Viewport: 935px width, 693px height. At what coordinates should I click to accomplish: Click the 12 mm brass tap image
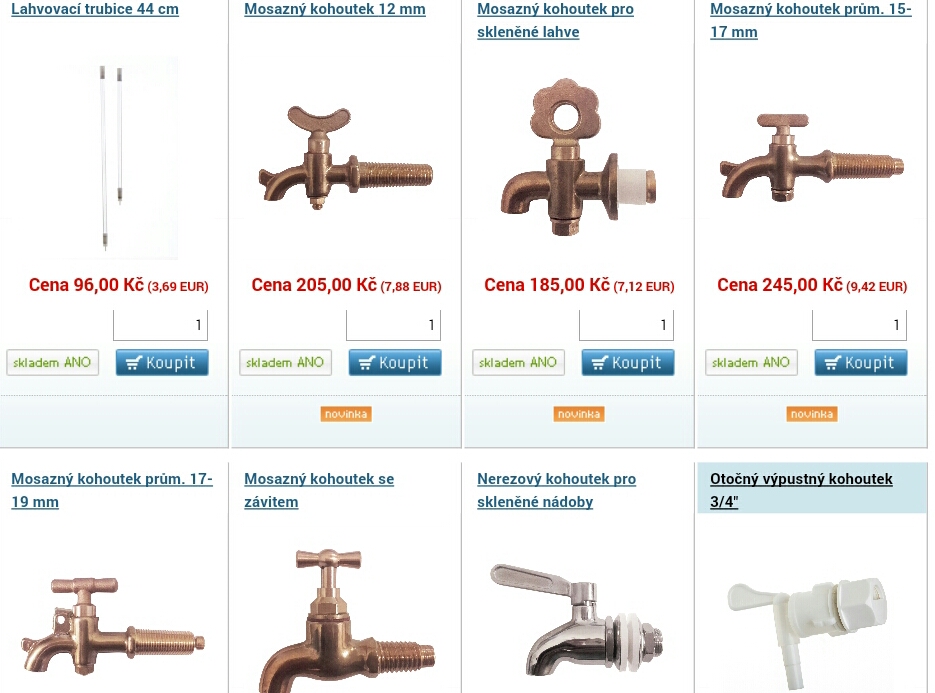coord(346,158)
